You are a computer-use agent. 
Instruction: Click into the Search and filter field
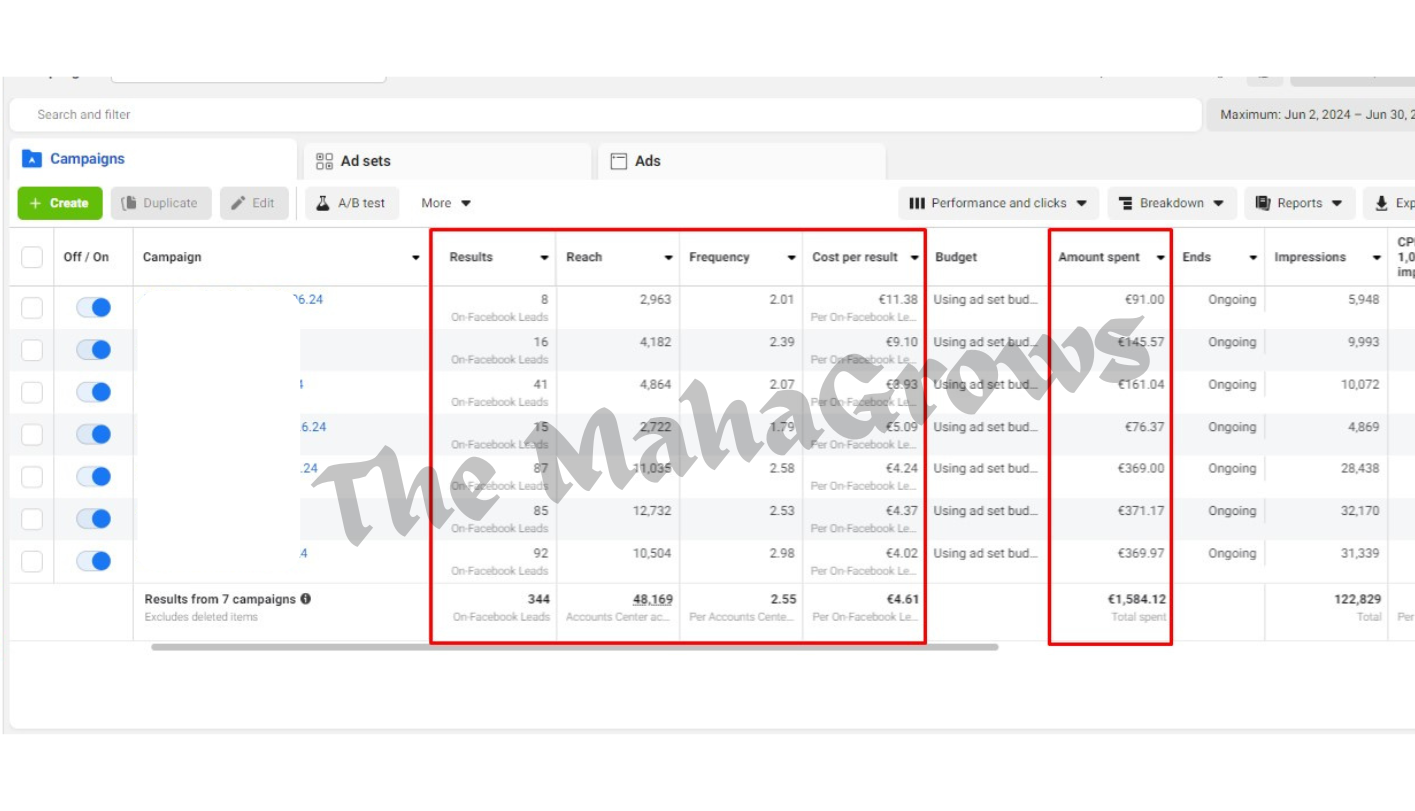point(600,115)
